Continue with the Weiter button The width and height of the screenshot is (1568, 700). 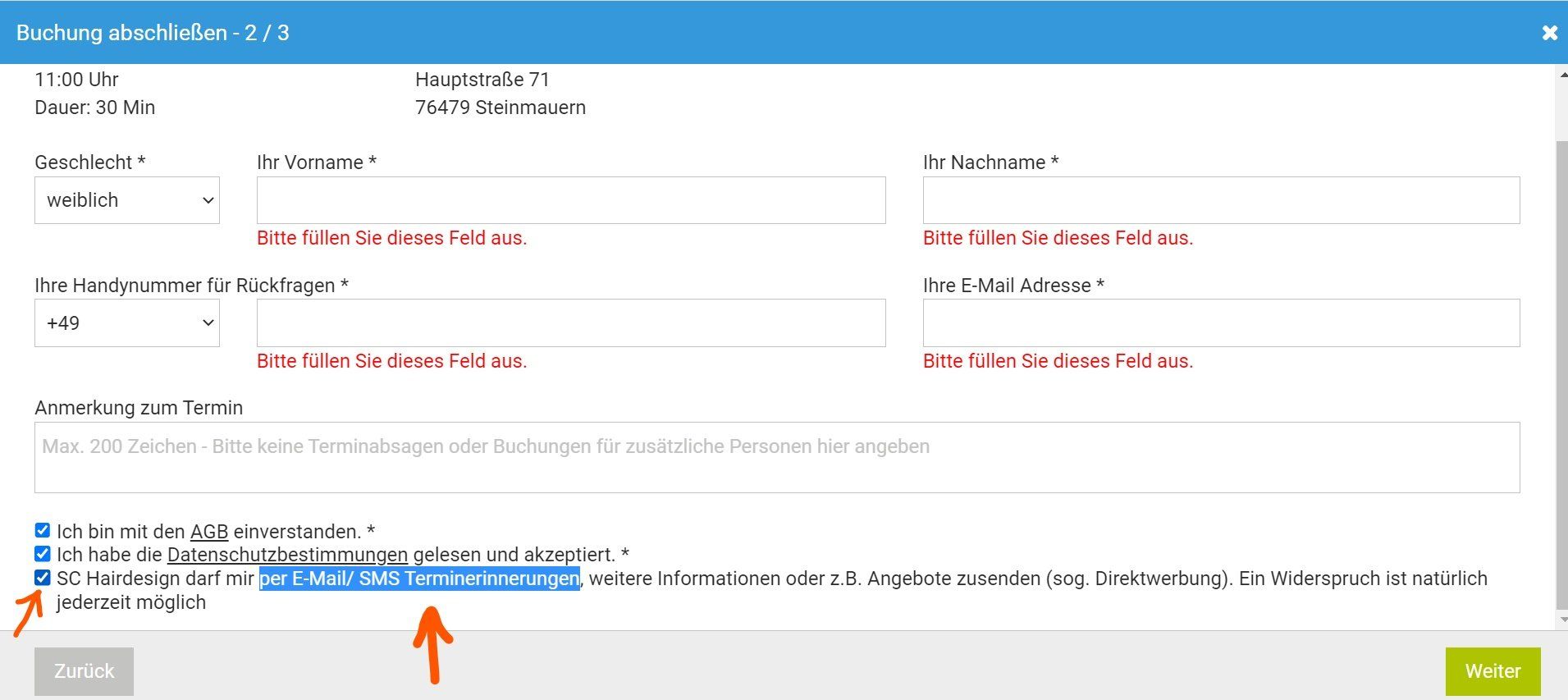tap(1493, 671)
